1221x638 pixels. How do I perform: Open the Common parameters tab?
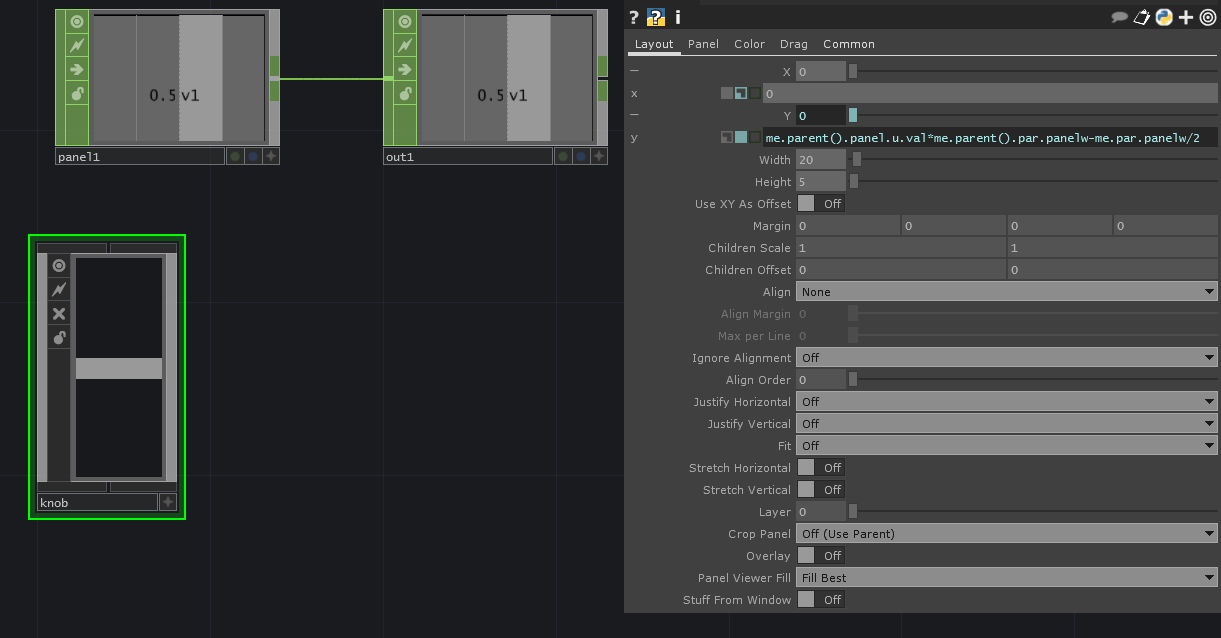tap(848, 44)
